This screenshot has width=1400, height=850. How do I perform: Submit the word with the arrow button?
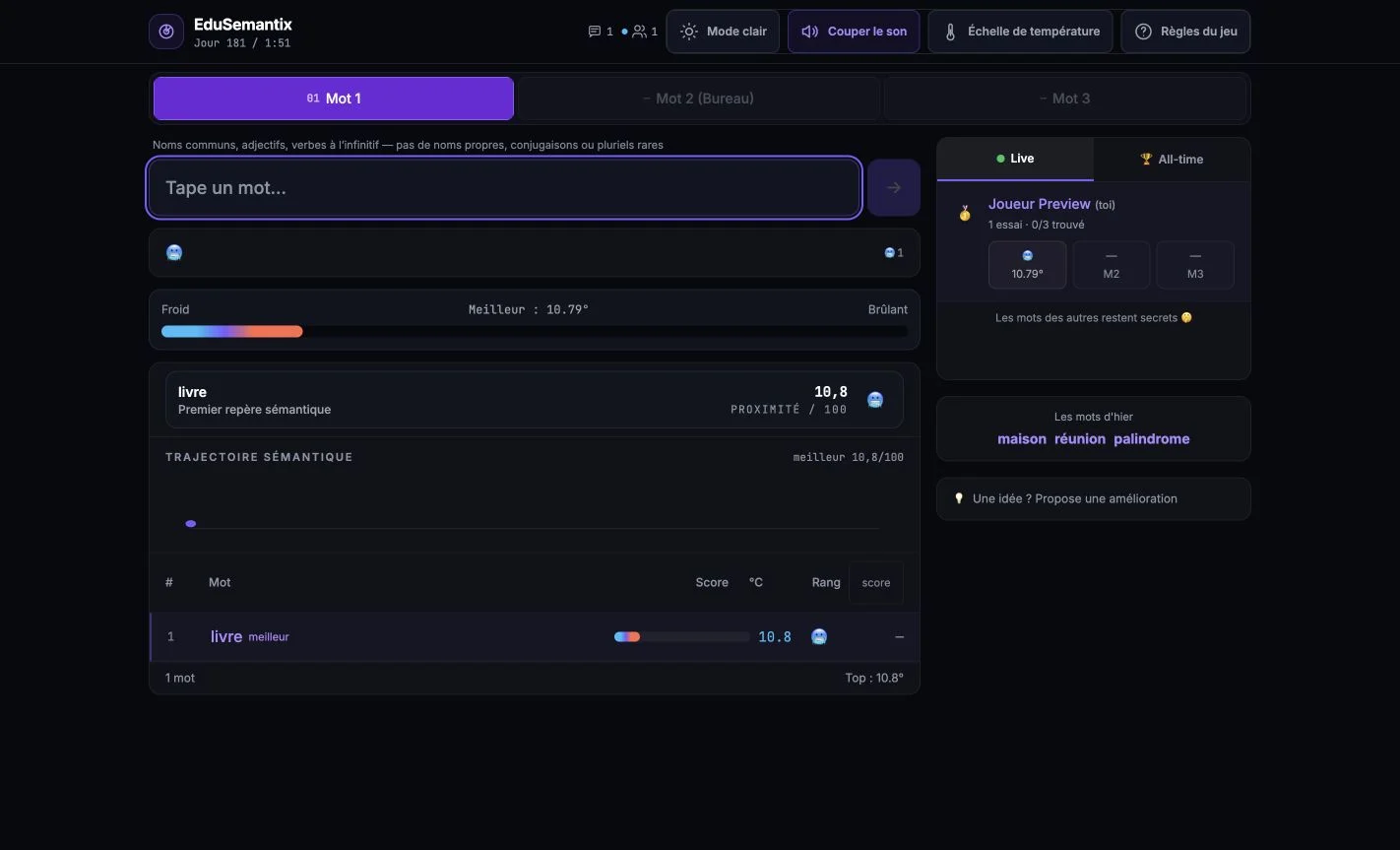pos(894,187)
